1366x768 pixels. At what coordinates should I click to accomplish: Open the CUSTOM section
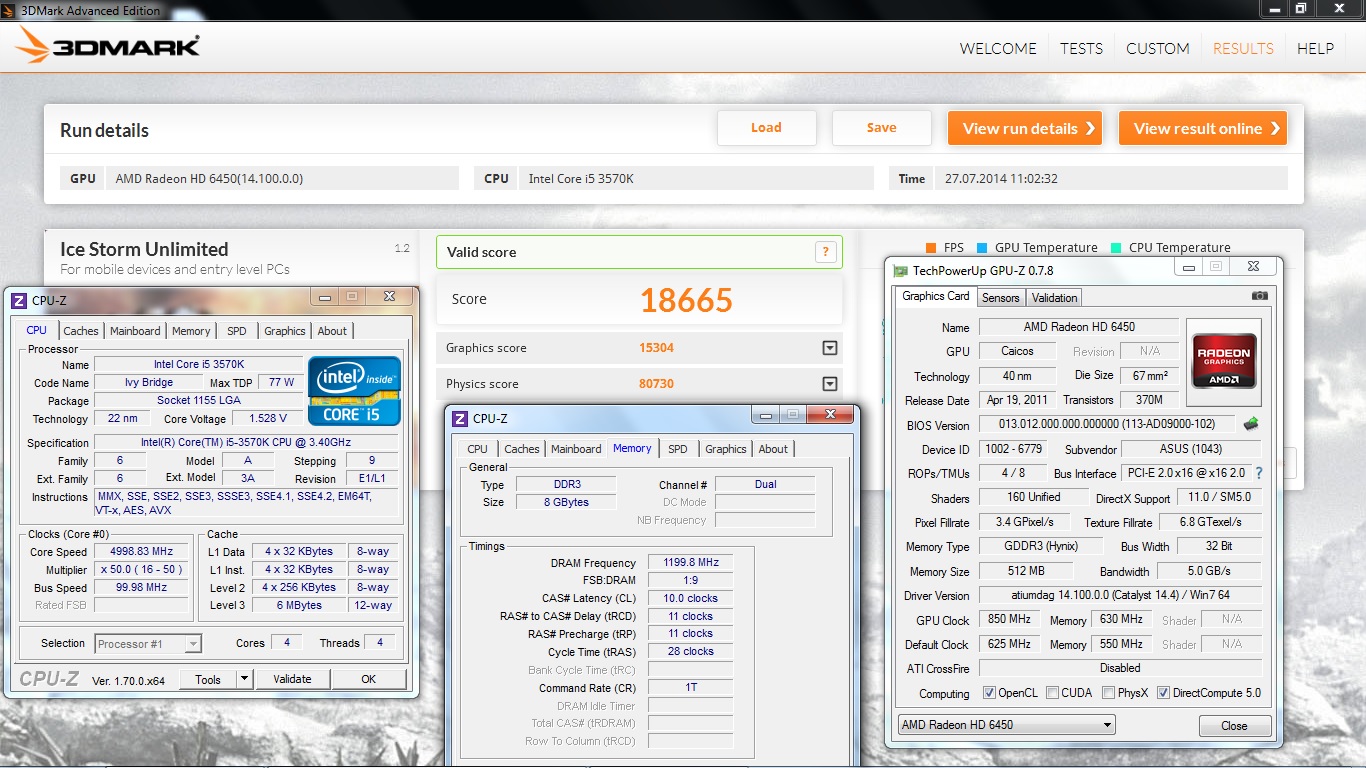[1158, 48]
